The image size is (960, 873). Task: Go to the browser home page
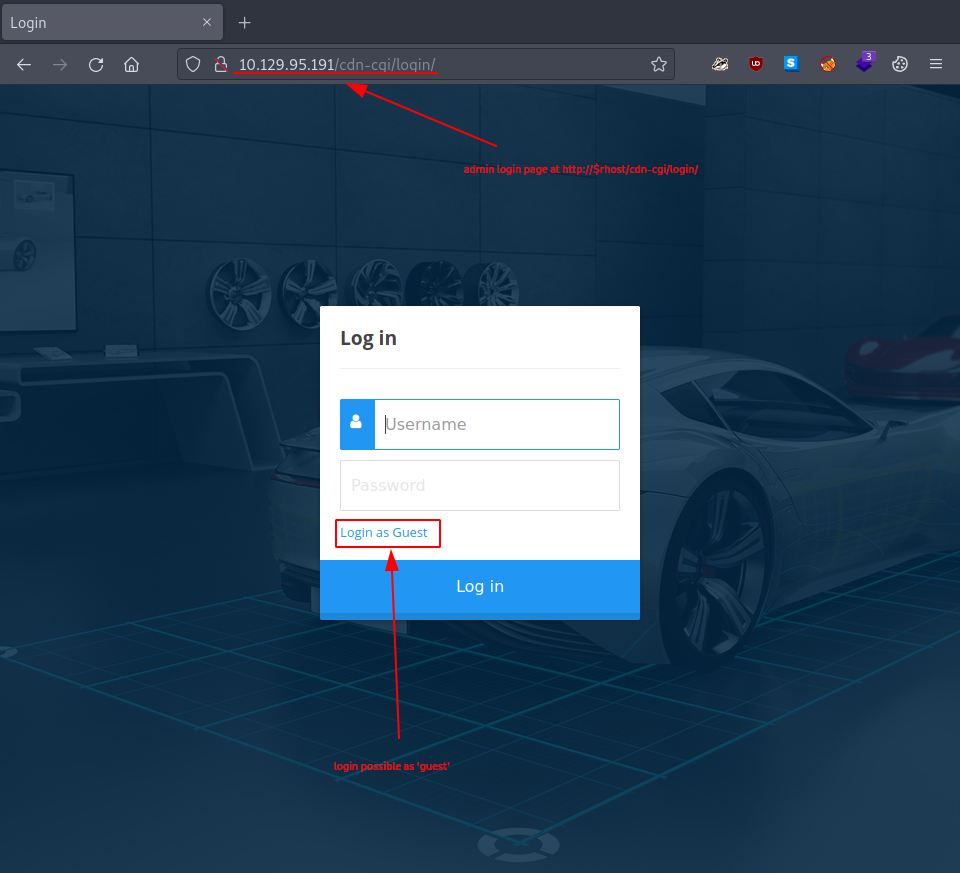(x=131, y=64)
